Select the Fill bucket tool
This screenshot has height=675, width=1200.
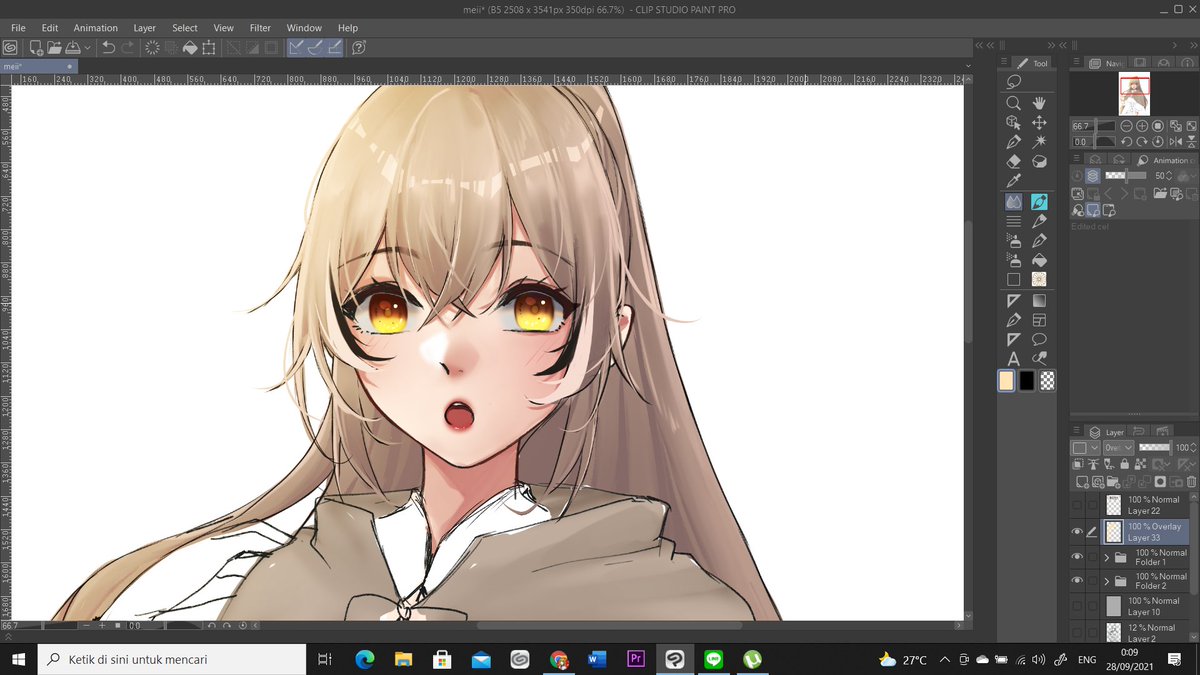[x=1039, y=260]
